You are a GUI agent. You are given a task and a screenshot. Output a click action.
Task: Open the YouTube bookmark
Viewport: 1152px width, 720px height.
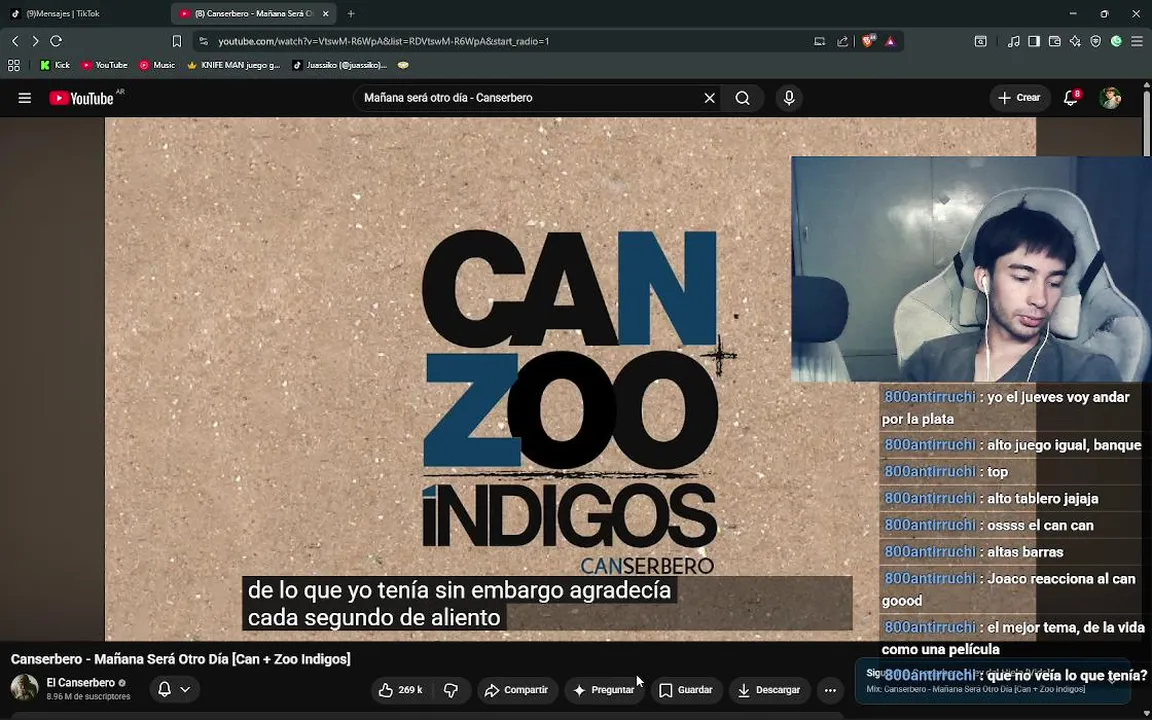click(x=104, y=65)
